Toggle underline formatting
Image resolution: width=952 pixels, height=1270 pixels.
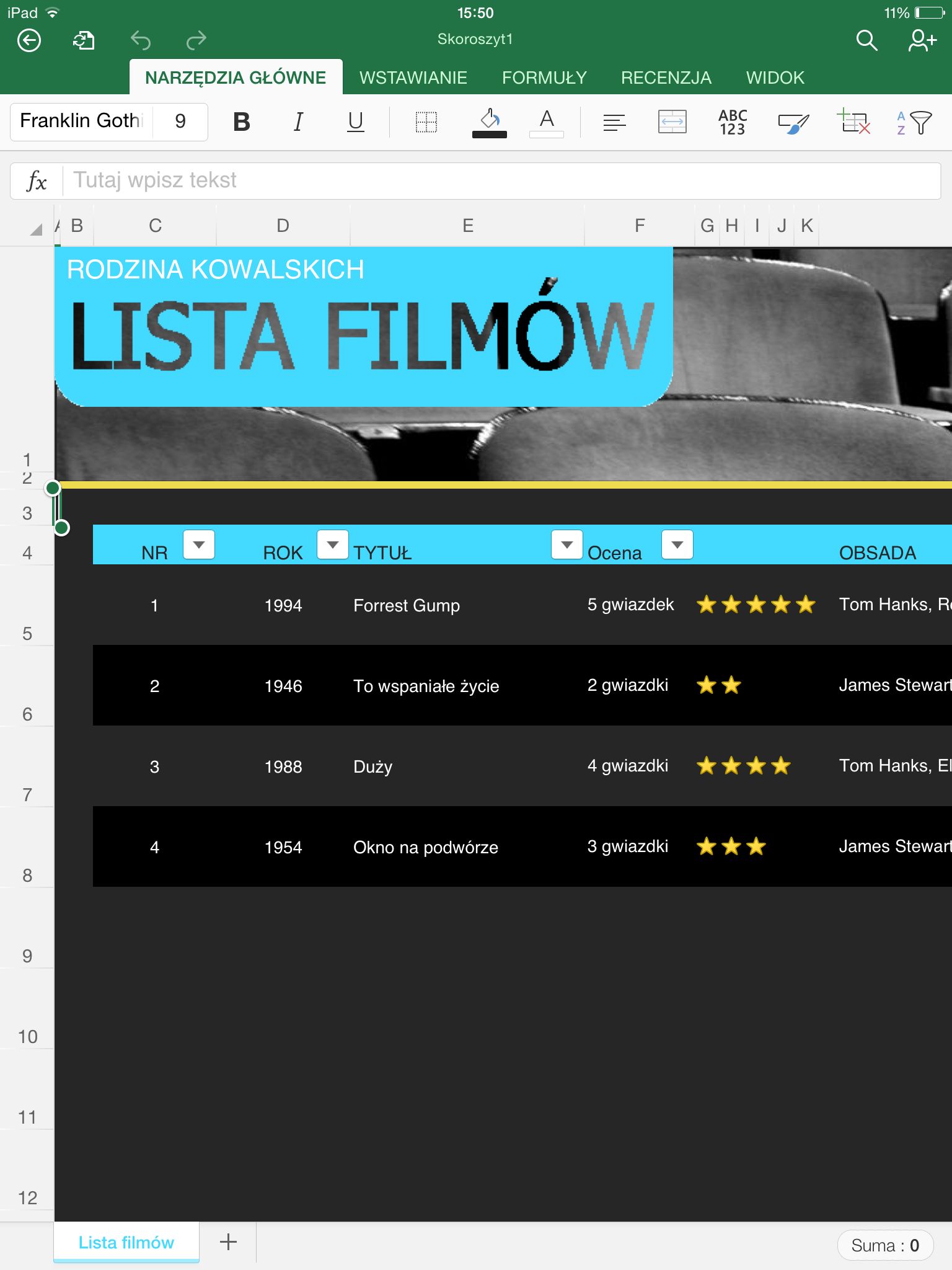[x=355, y=122]
